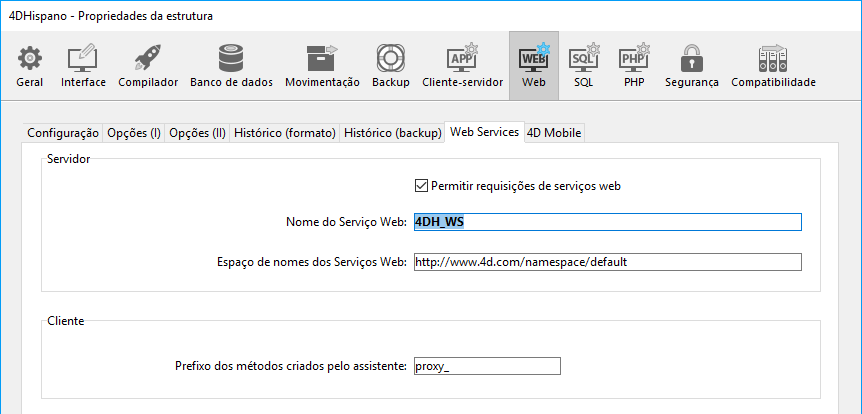
Task: Open the Geral settings gear icon
Action: [30, 60]
